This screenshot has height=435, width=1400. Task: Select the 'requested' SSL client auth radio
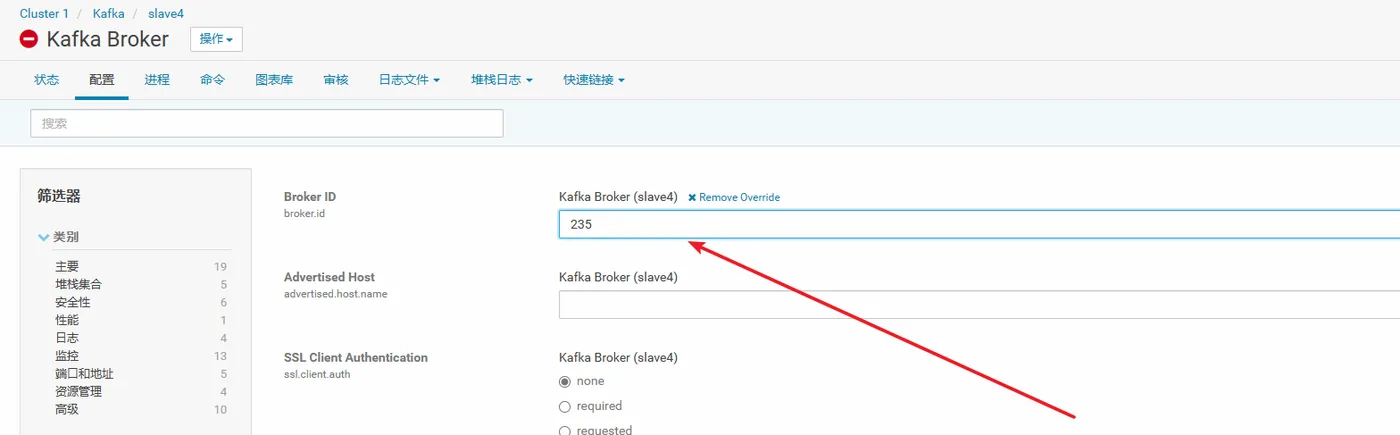pos(565,431)
